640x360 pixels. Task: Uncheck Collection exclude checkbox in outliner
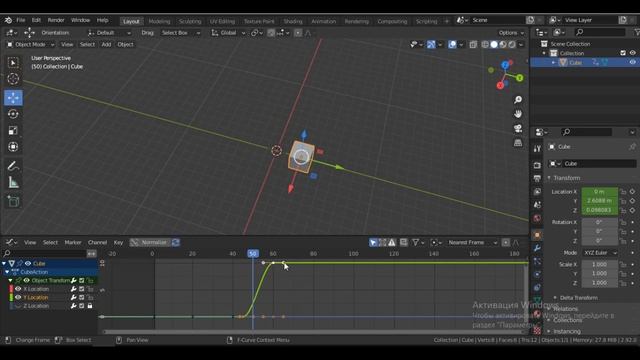623,53
